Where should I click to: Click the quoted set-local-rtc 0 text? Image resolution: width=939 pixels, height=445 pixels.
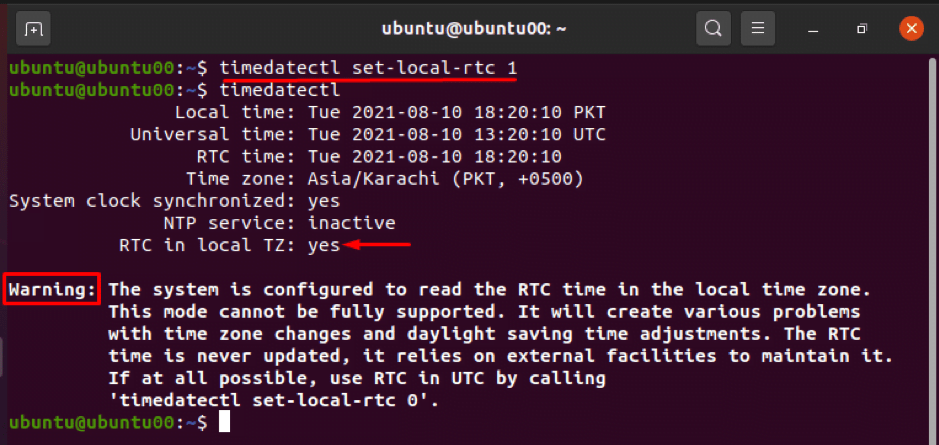(274, 401)
